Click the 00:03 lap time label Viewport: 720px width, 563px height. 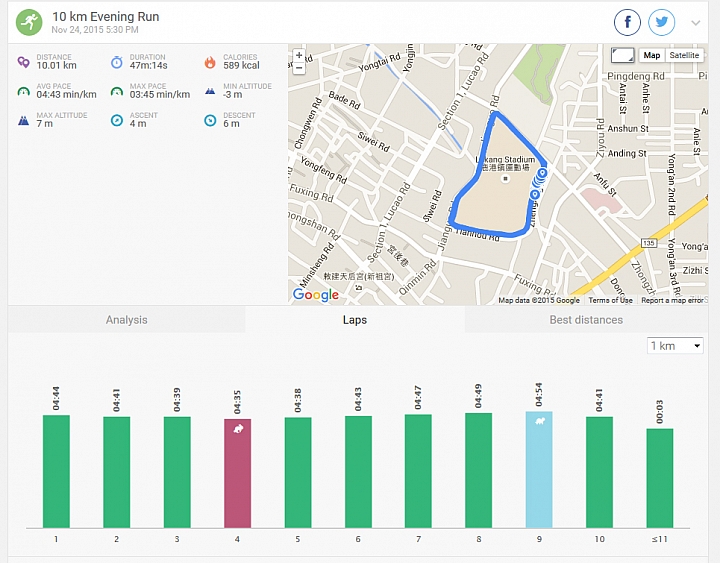point(660,411)
